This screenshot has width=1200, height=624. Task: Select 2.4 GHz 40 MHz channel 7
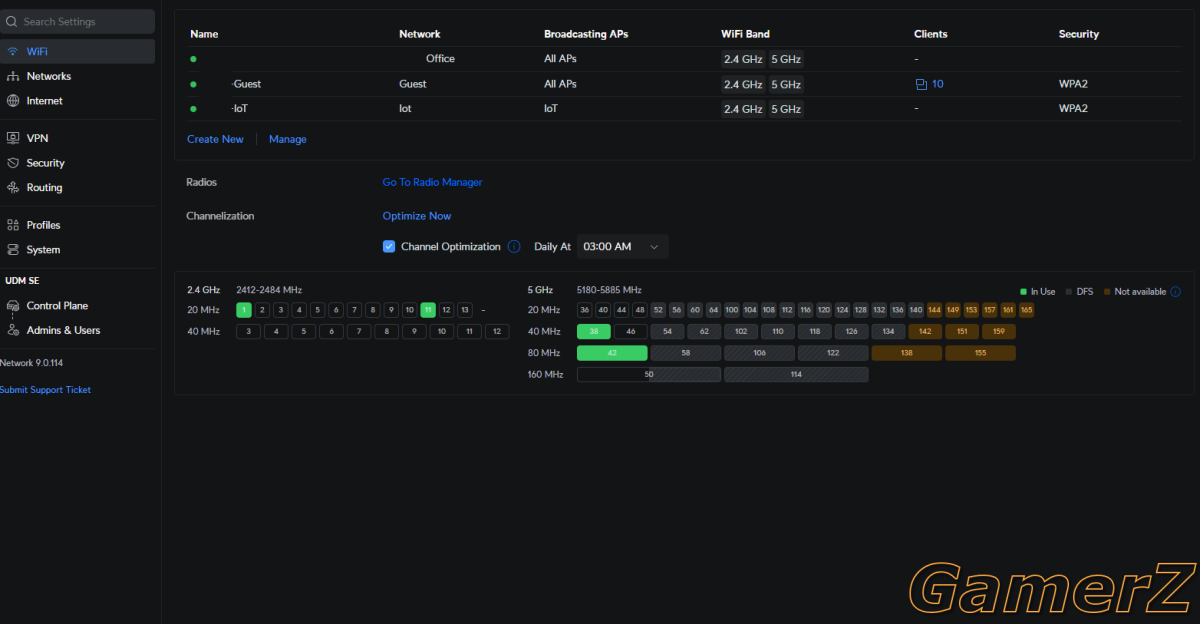point(359,331)
